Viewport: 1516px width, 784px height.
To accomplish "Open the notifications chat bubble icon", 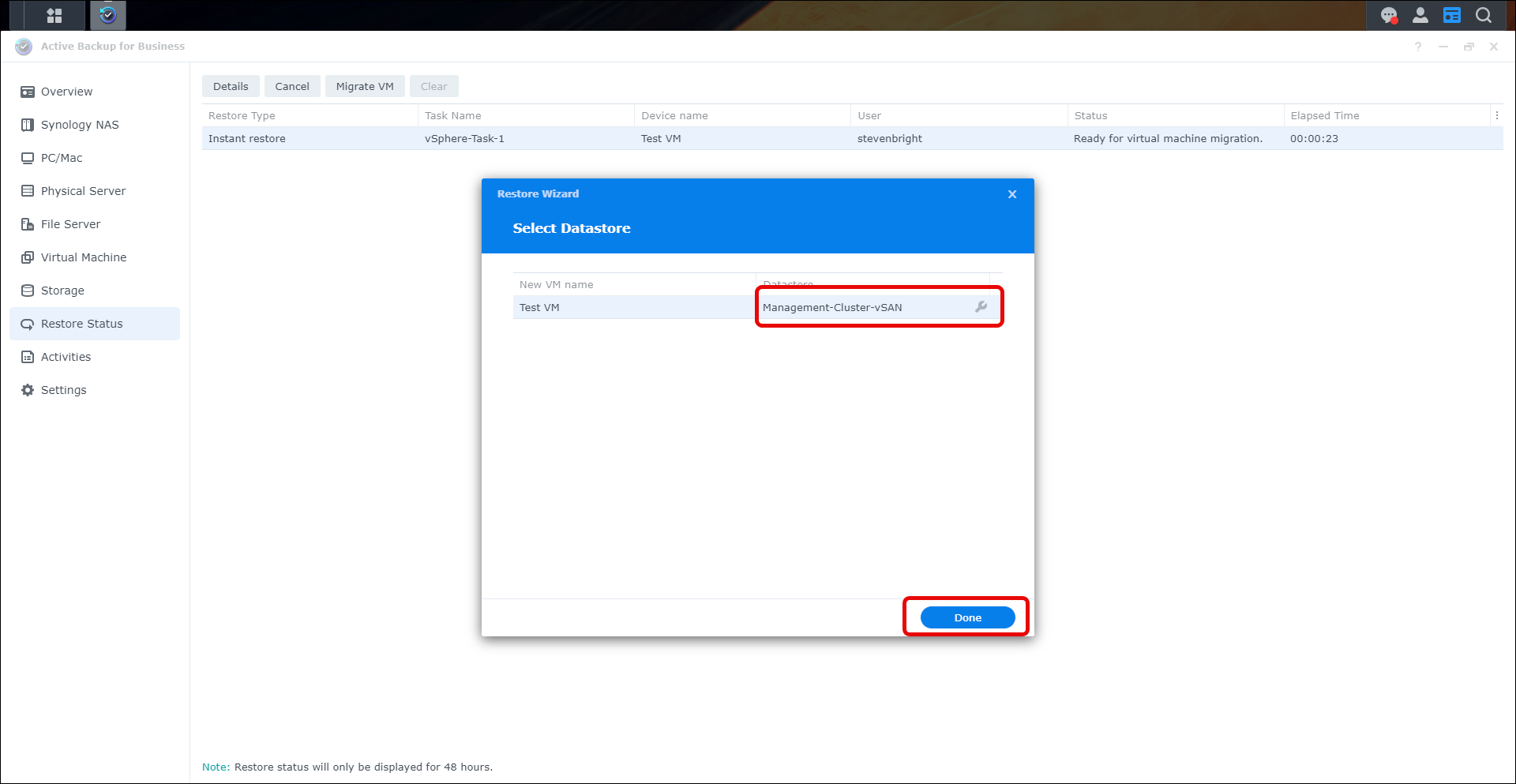I will (x=1388, y=15).
